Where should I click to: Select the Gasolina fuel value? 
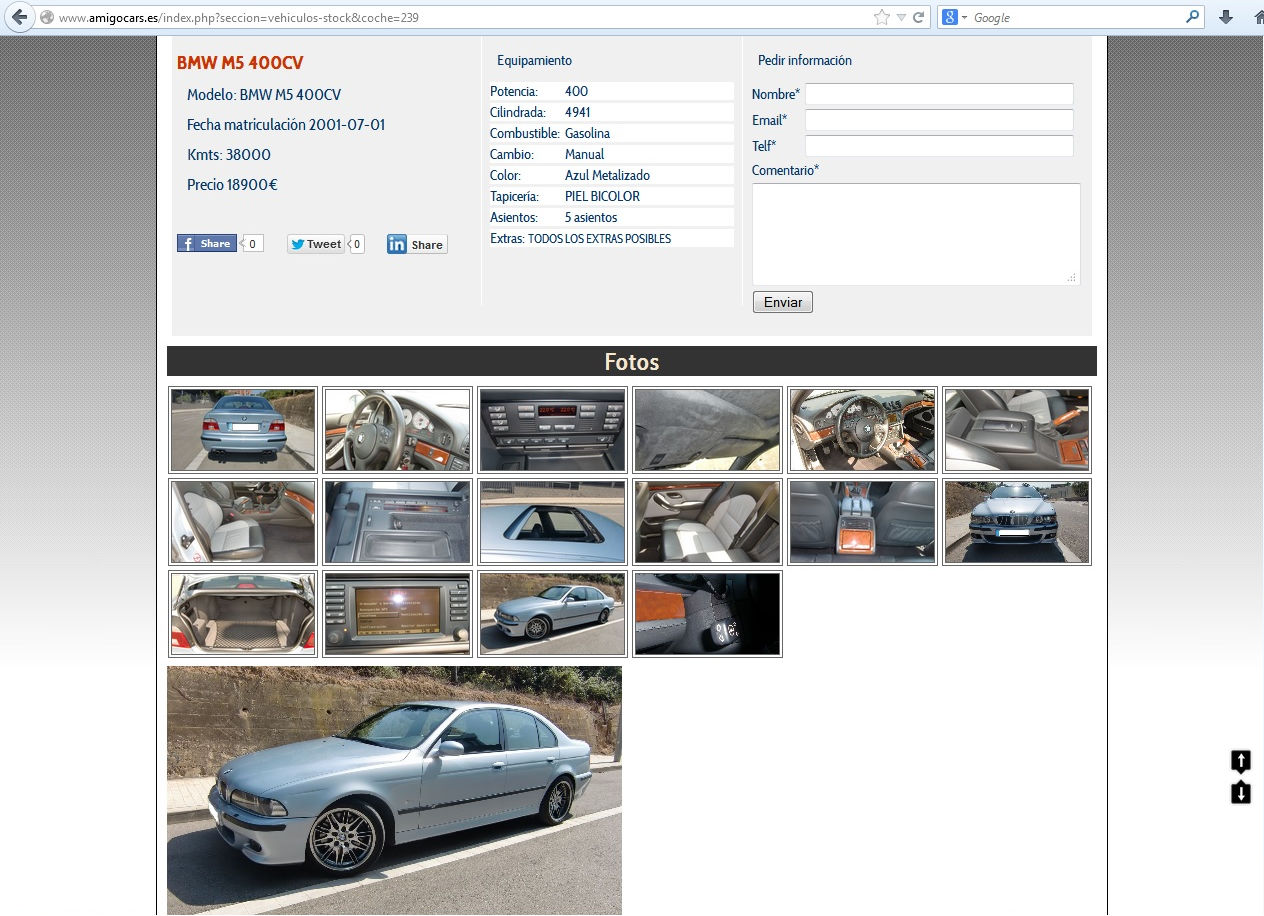click(587, 133)
